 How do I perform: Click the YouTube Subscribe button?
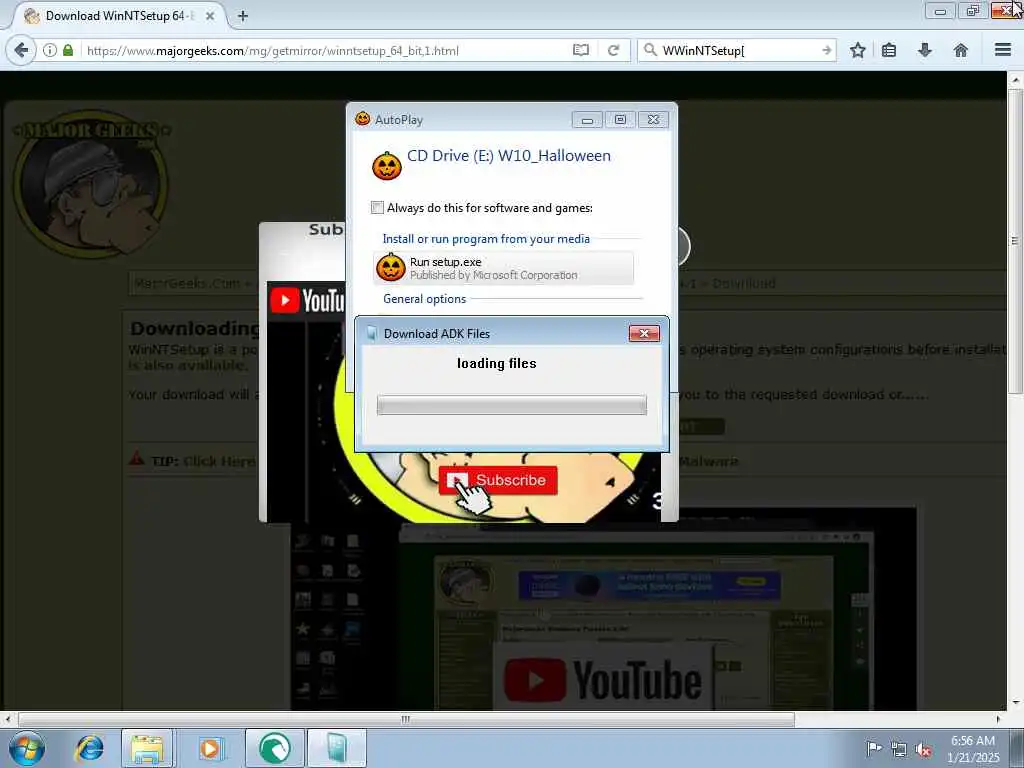498,480
